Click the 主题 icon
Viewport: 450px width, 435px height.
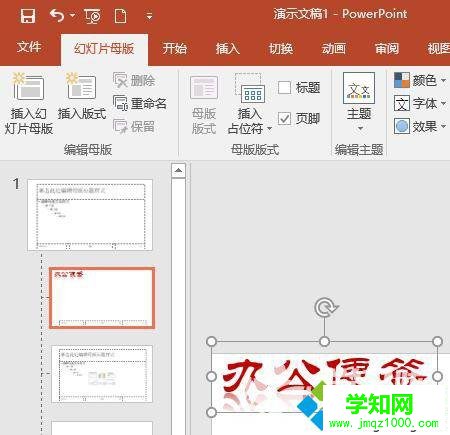click(x=359, y=88)
